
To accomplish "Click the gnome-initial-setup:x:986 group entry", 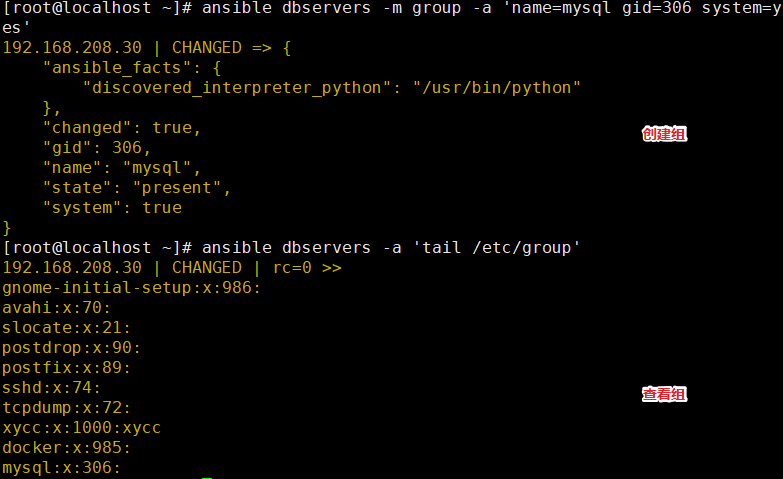I will pyautogui.click(x=131, y=288).
